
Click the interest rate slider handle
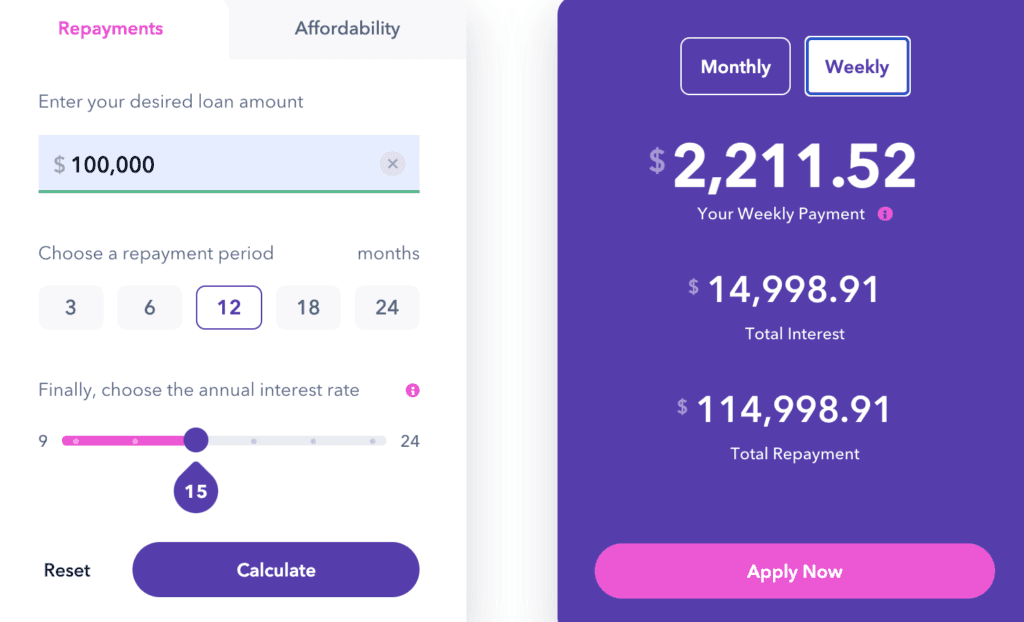point(196,440)
